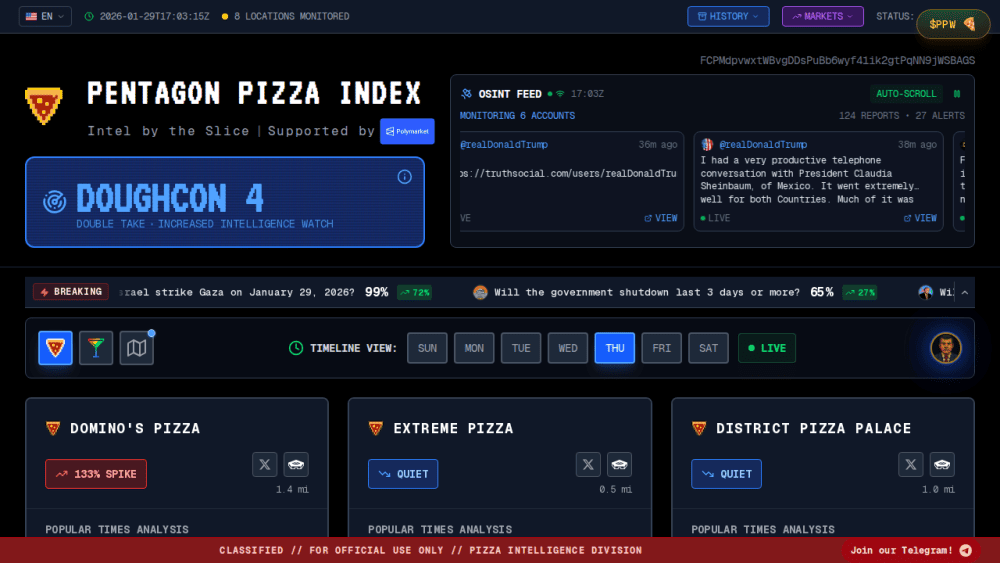Image resolution: width=1000 pixels, height=563 pixels.
Task: Click the Pentagon Pizza Index logo
Action: [43, 105]
